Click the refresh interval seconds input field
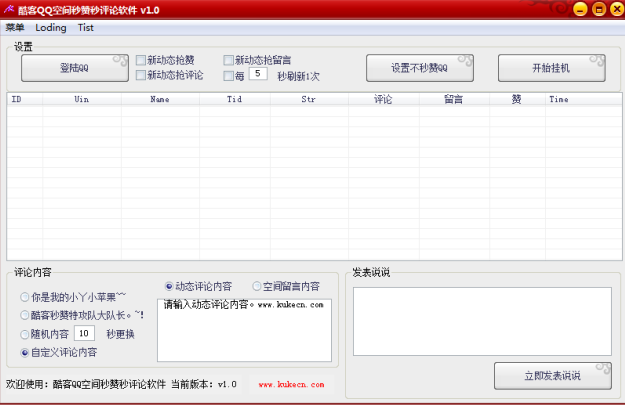The image size is (625, 405). click(258, 74)
